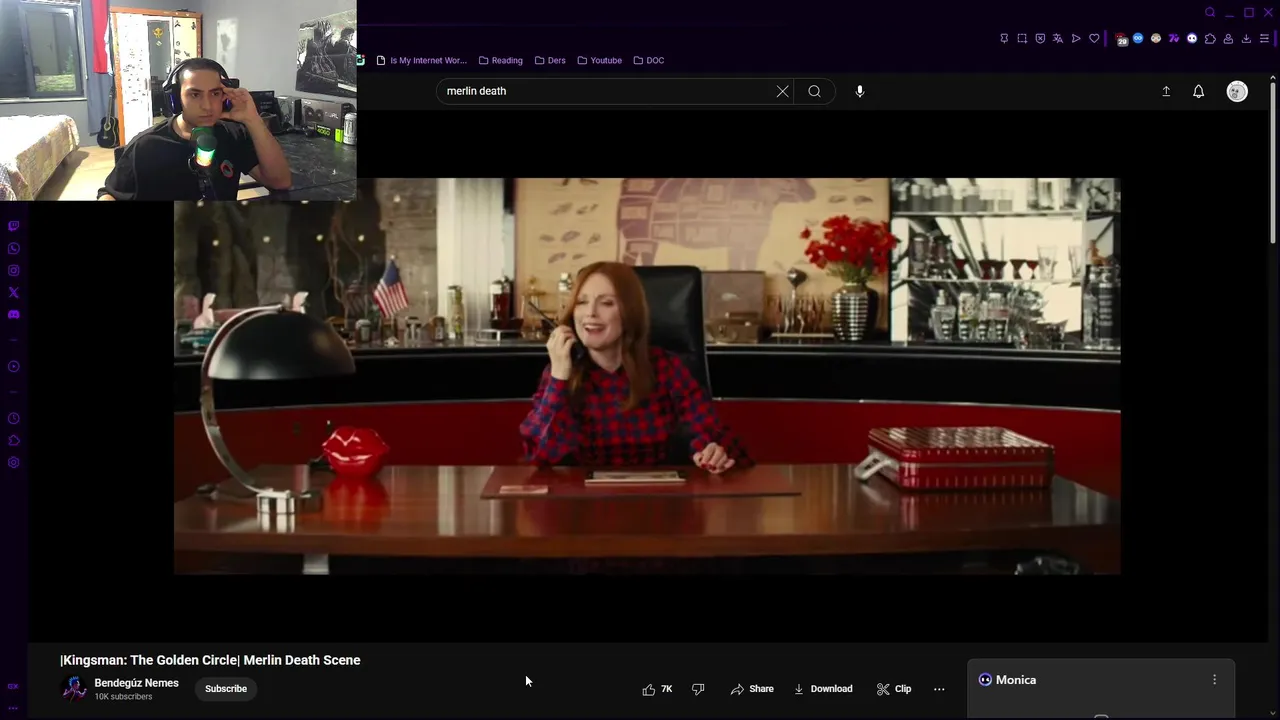Screen dimensions: 1280x720
Task: Open GX Control in sidebar bottom
Action: click(x=13, y=686)
